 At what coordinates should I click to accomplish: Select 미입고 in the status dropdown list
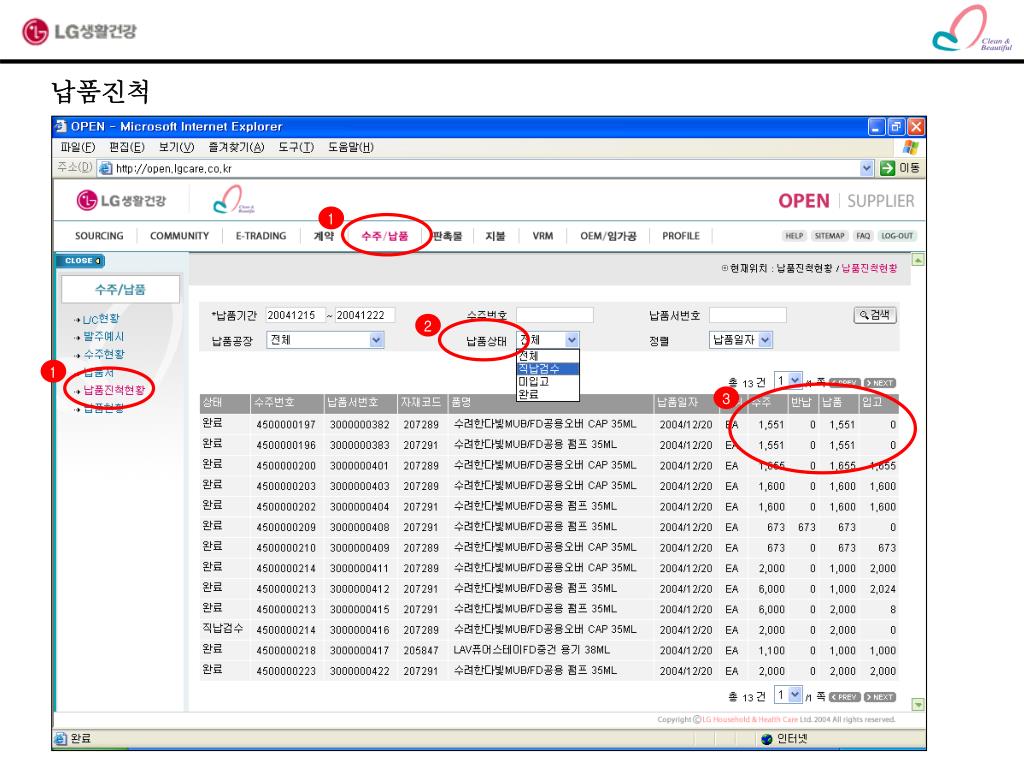click(548, 381)
